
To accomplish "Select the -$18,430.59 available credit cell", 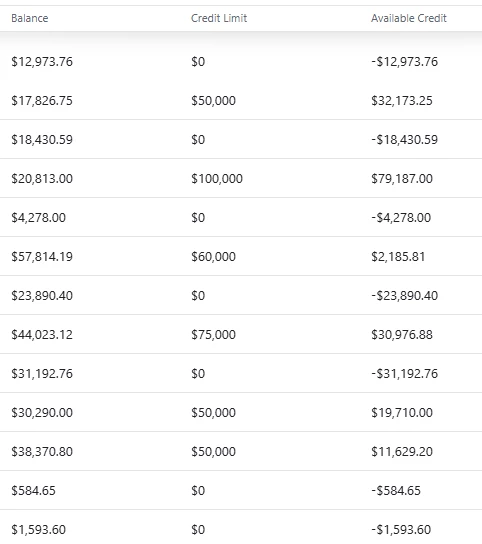I will click(405, 140).
